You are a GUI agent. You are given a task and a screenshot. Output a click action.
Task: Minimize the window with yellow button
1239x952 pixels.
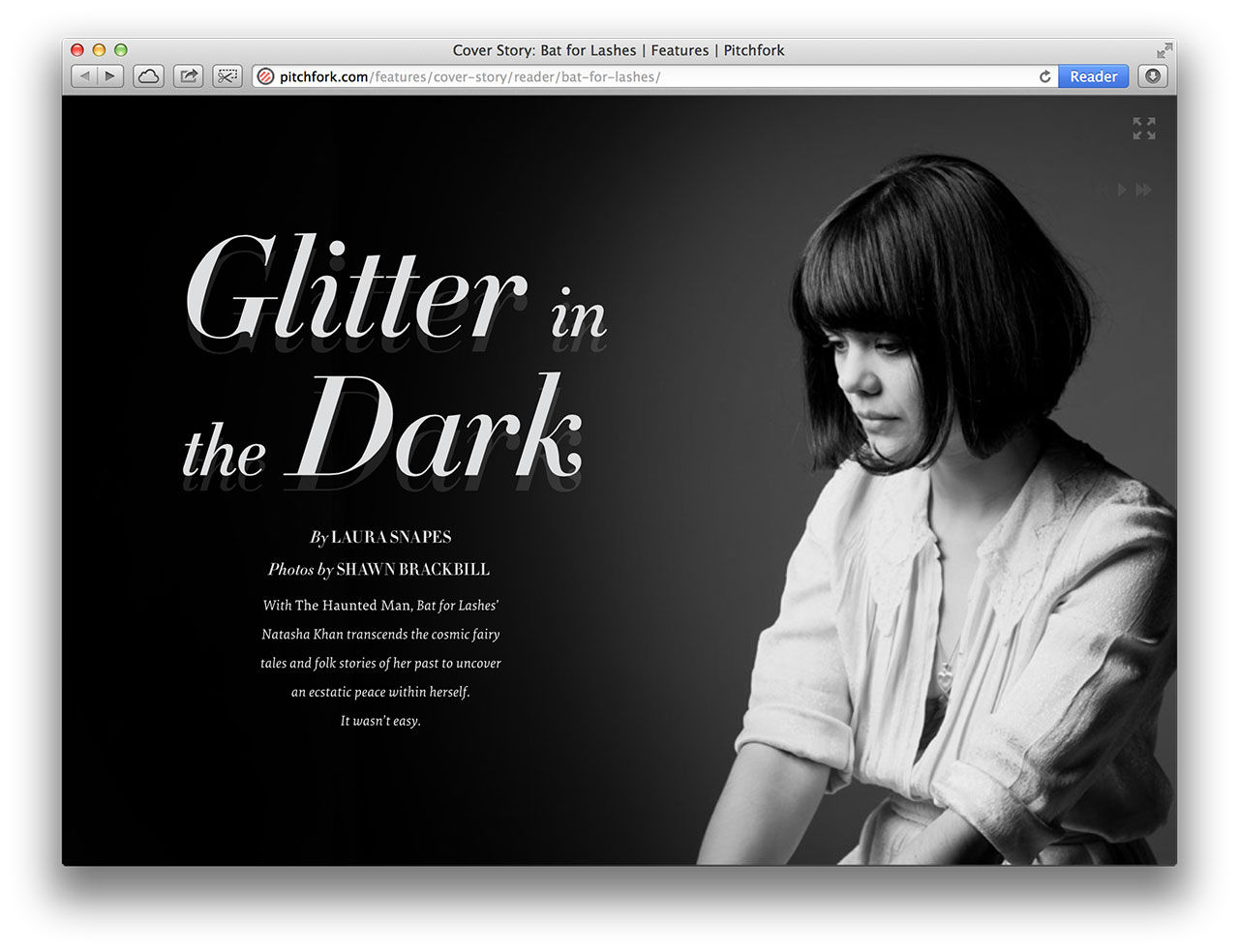[x=99, y=50]
